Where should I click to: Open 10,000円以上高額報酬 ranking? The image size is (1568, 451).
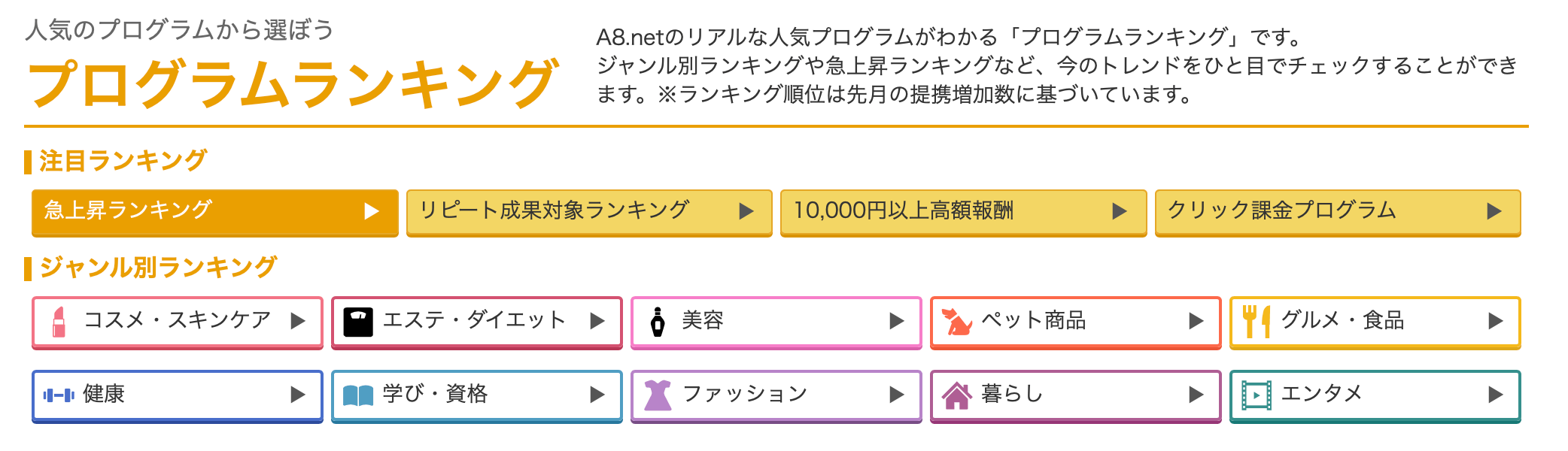click(963, 211)
